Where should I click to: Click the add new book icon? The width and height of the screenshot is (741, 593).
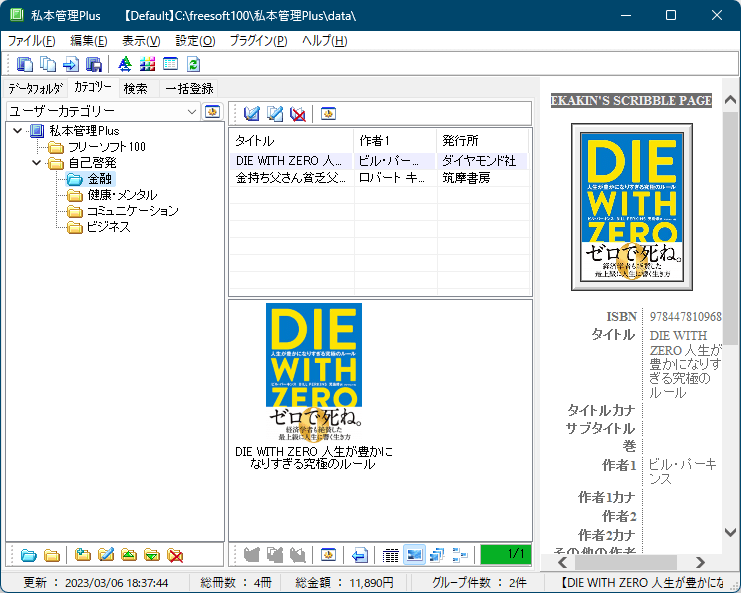click(x=252, y=113)
